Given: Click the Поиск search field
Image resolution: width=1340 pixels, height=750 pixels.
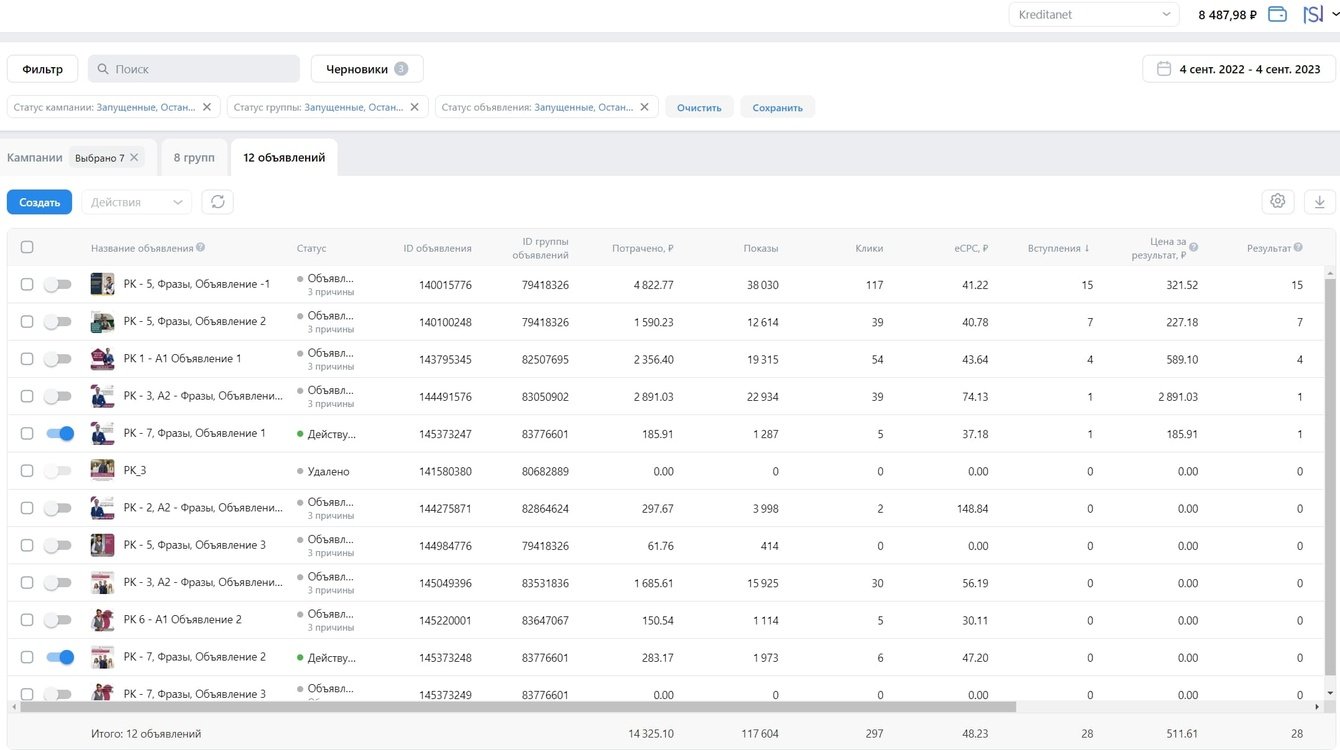Looking at the screenshot, I should pyautogui.click(x=194, y=69).
